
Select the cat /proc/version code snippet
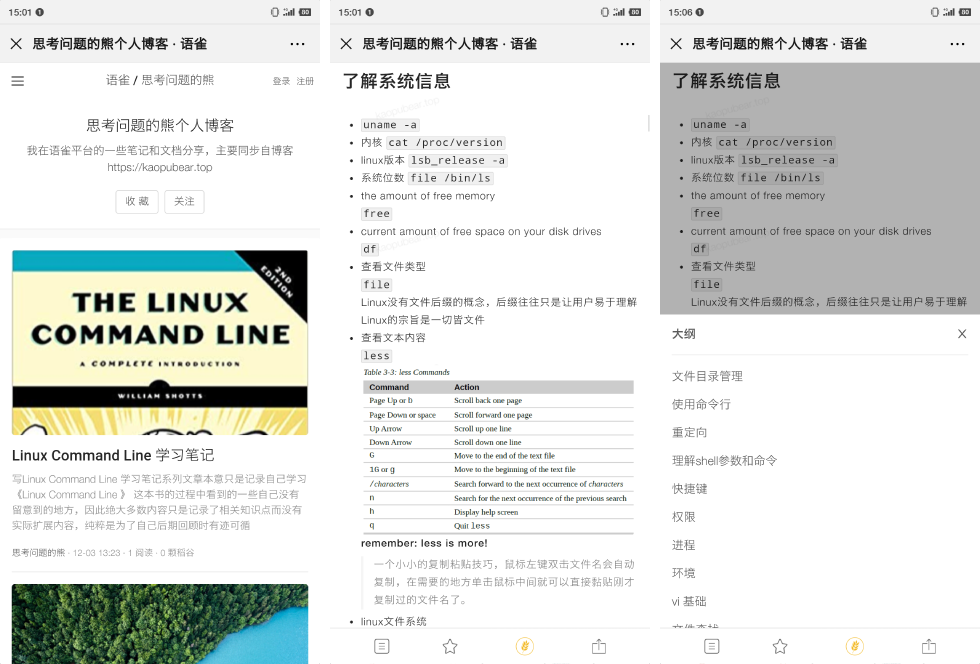[446, 143]
